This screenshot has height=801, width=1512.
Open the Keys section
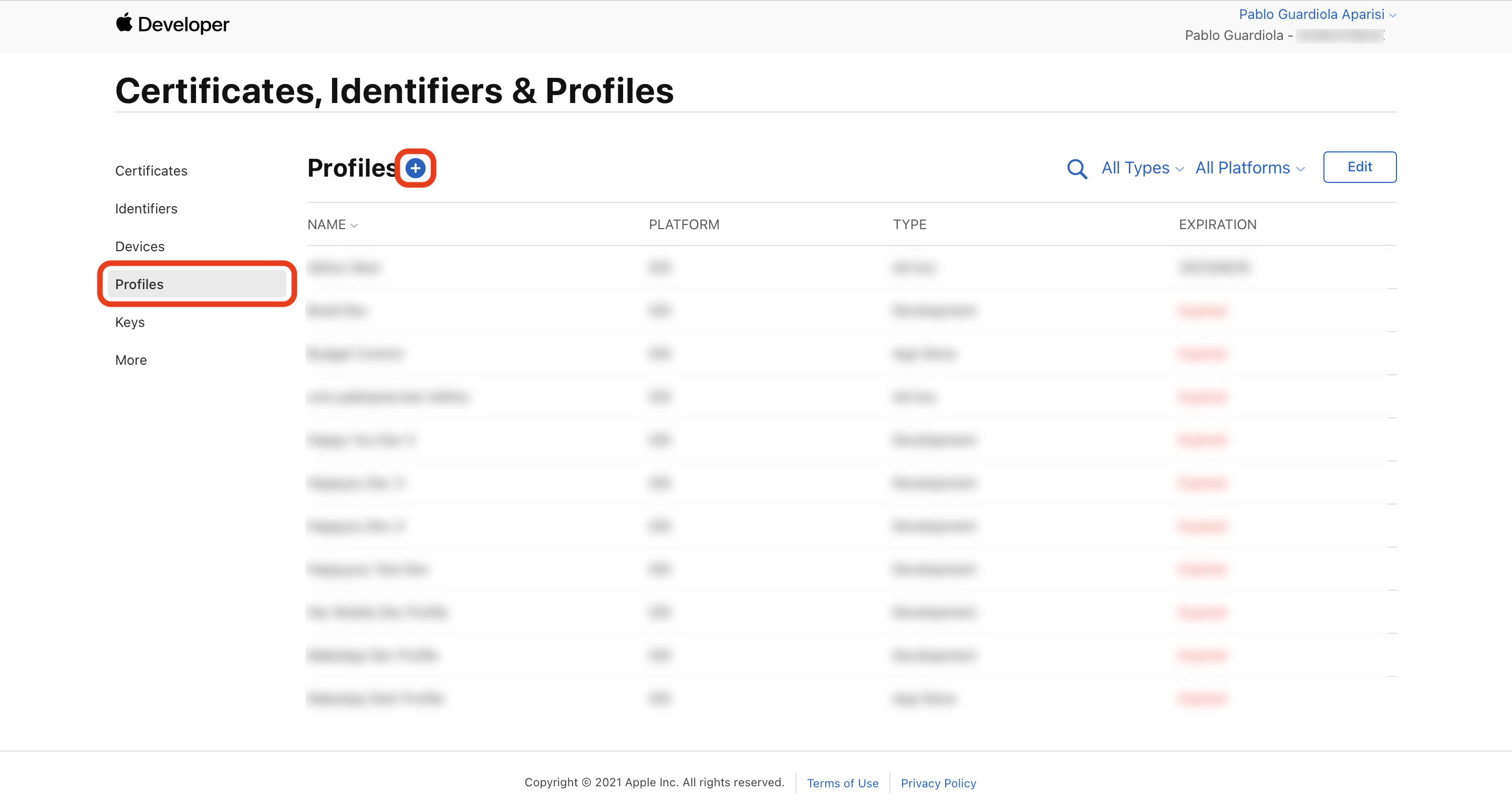click(x=130, y=322)
